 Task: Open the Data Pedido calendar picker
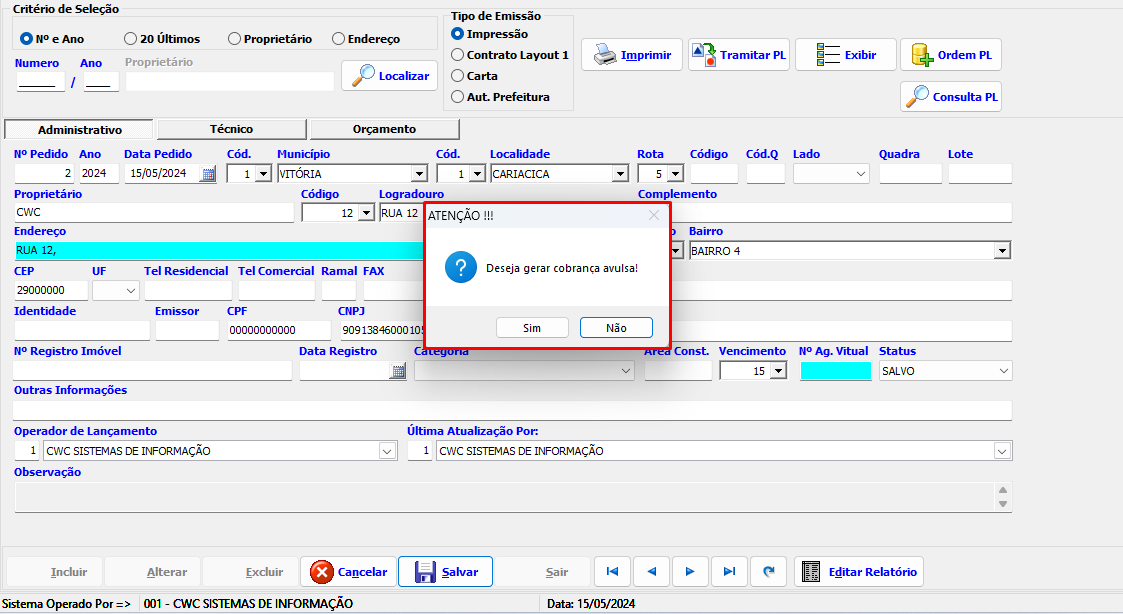click(x=208, y=174)
